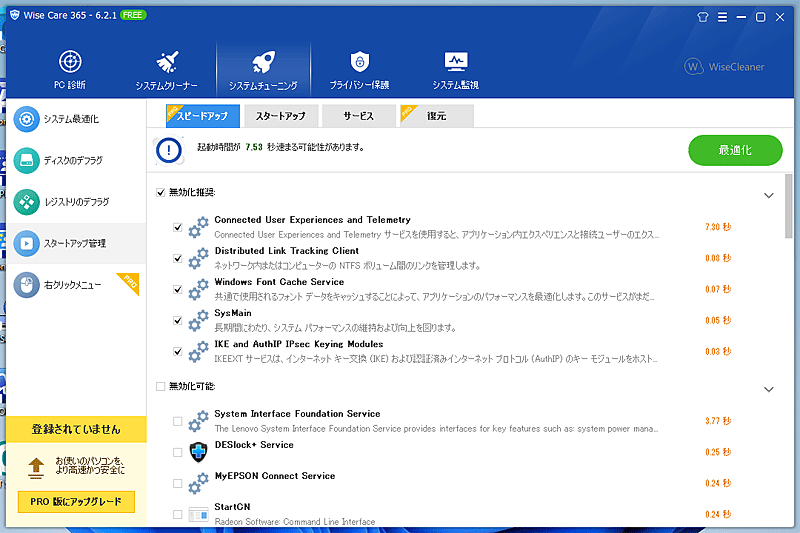Select システムチューニング rocket icon
The height and width of the screenshot is (533, 800).
pyautogui.click(x=263, y=62)
